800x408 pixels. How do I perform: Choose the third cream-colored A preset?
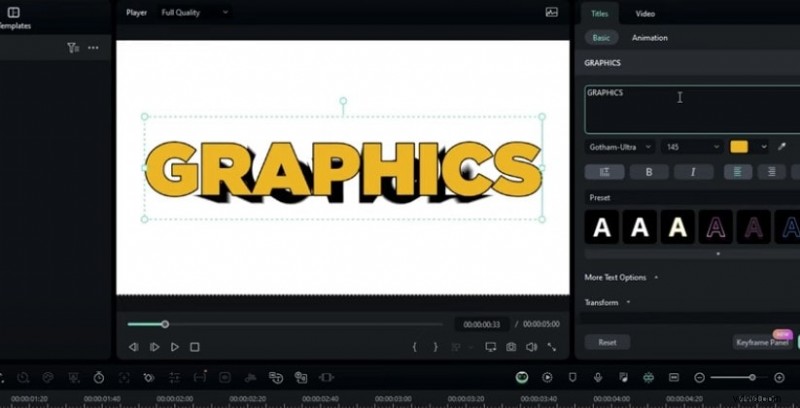coord(678,227)
